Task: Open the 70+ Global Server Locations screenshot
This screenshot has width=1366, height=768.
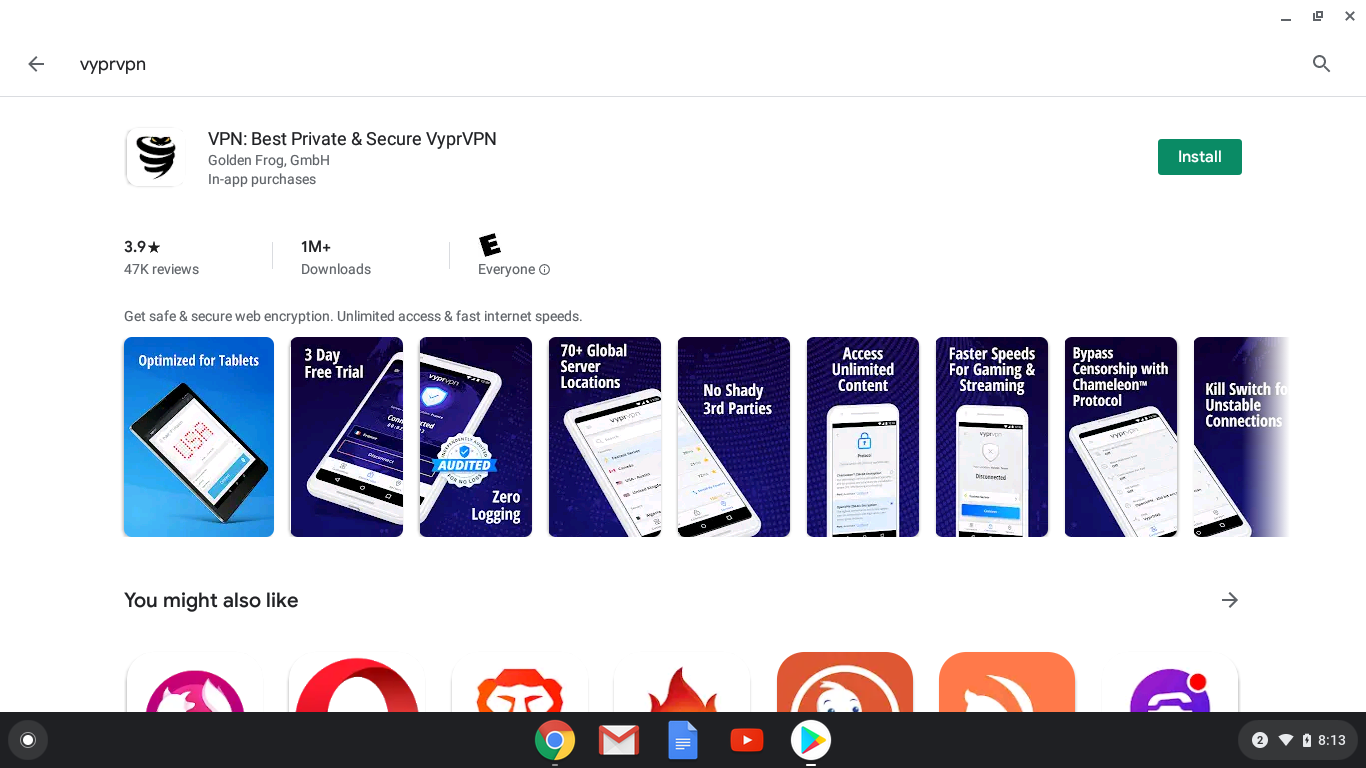Action: pyautogui.click(x=605, y=437)
